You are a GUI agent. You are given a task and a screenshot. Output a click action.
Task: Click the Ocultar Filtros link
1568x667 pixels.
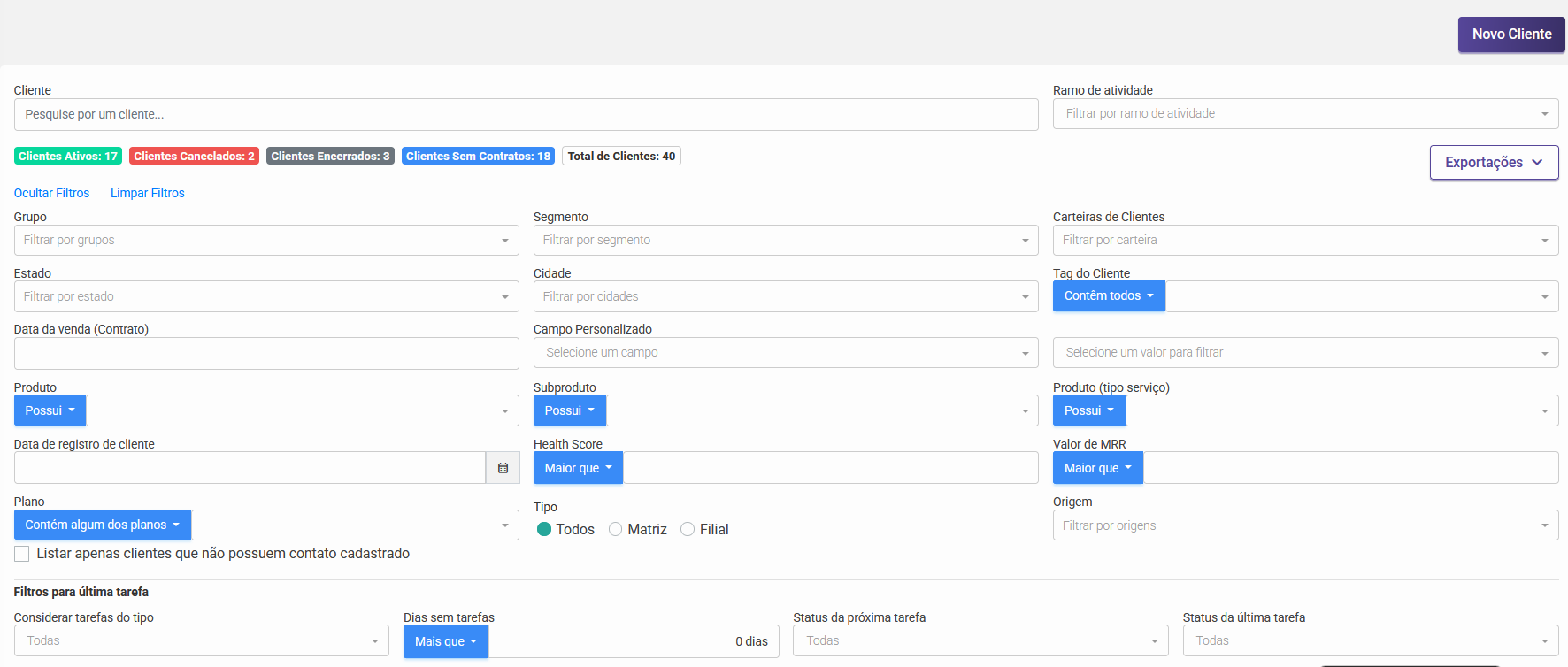pyautogui.click(x=51, y=193)
